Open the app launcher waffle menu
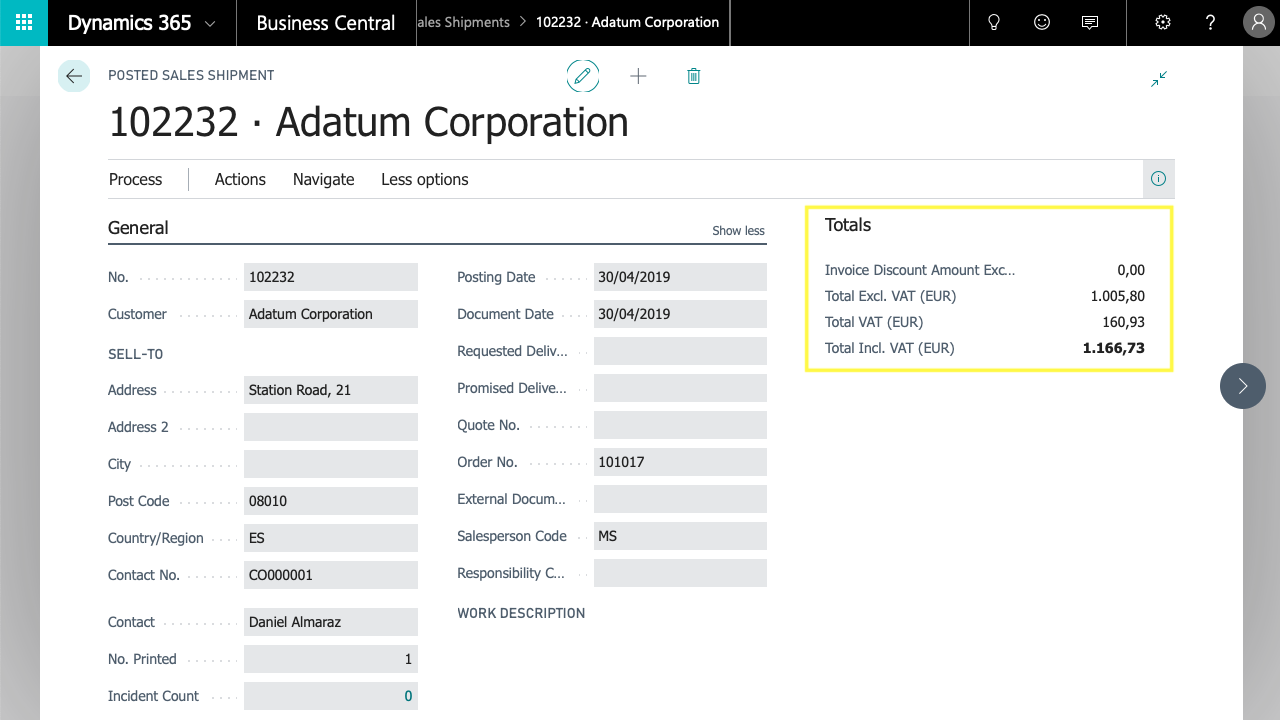 click(x=24, y=23)
